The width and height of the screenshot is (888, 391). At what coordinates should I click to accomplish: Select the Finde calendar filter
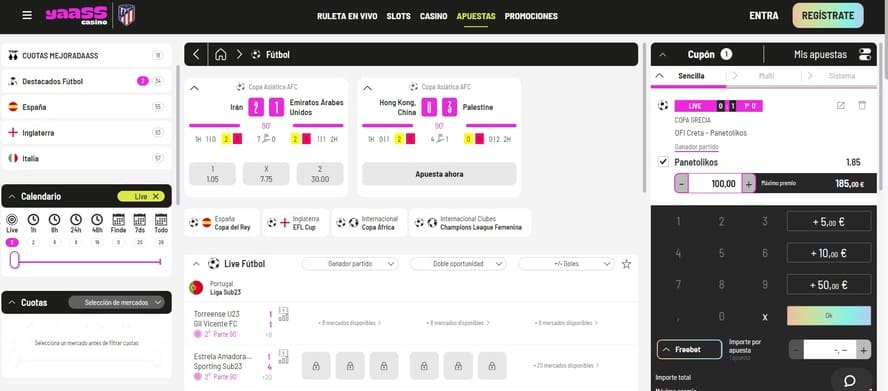[118, 219]
